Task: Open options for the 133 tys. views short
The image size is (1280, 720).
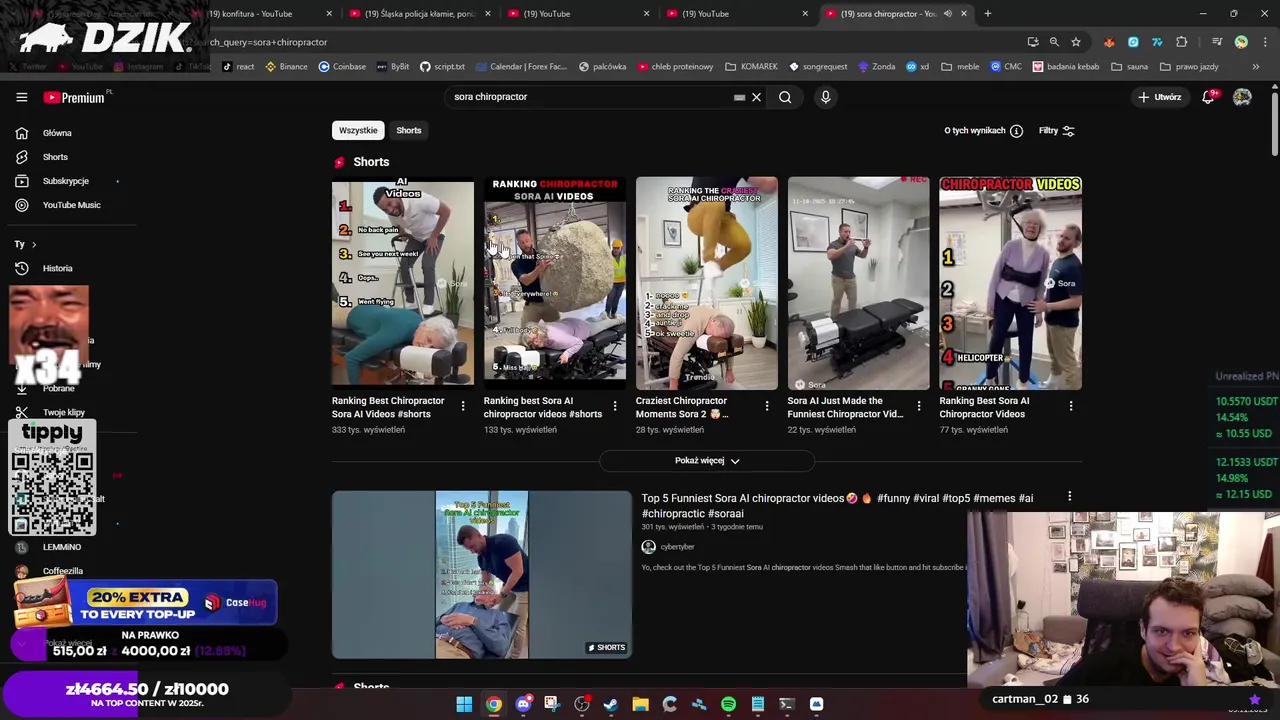Action: (x=615, y=405)
